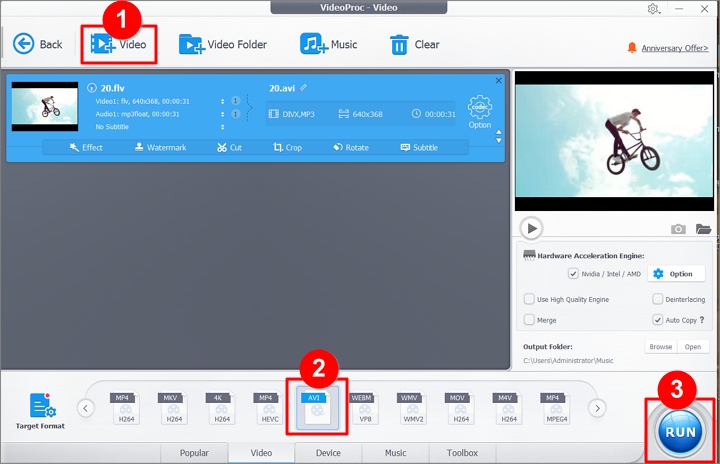Open the Crop tool

287,147
